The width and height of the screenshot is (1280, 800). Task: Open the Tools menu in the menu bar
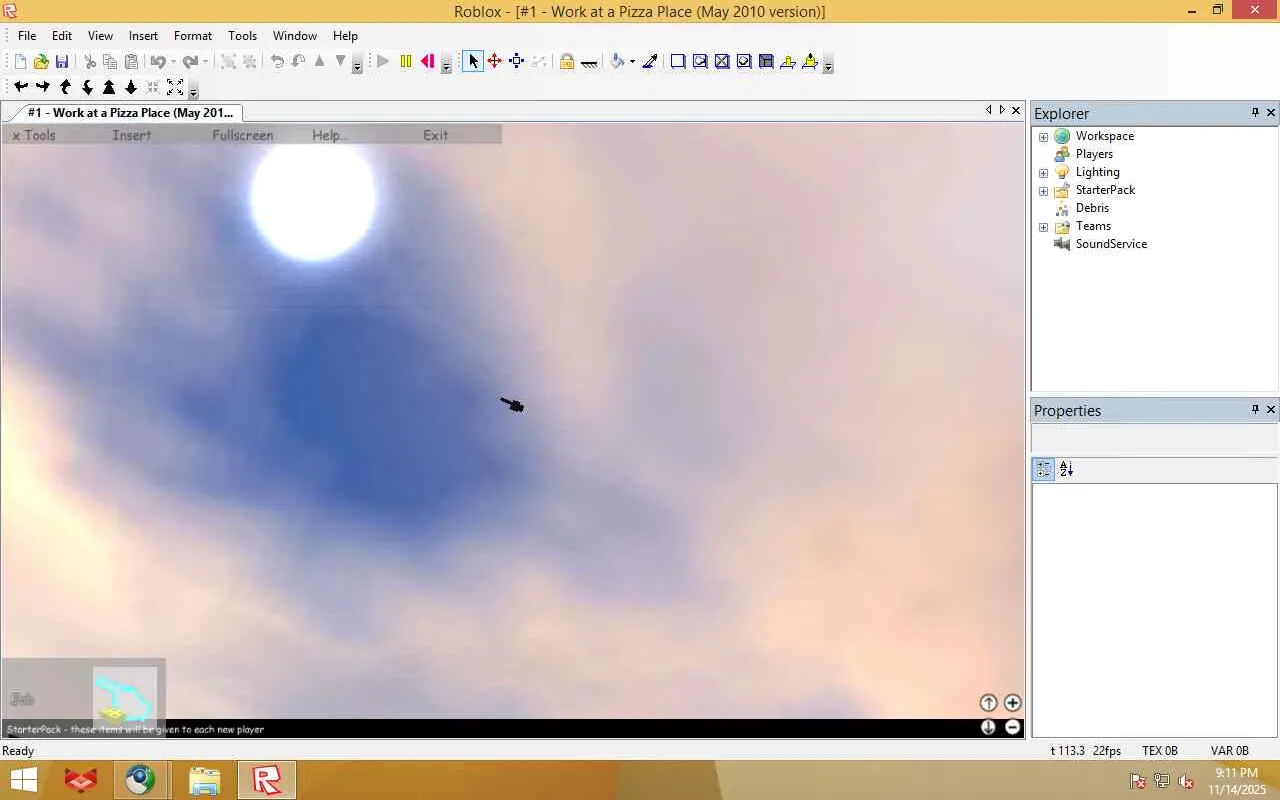click(243, 36)
